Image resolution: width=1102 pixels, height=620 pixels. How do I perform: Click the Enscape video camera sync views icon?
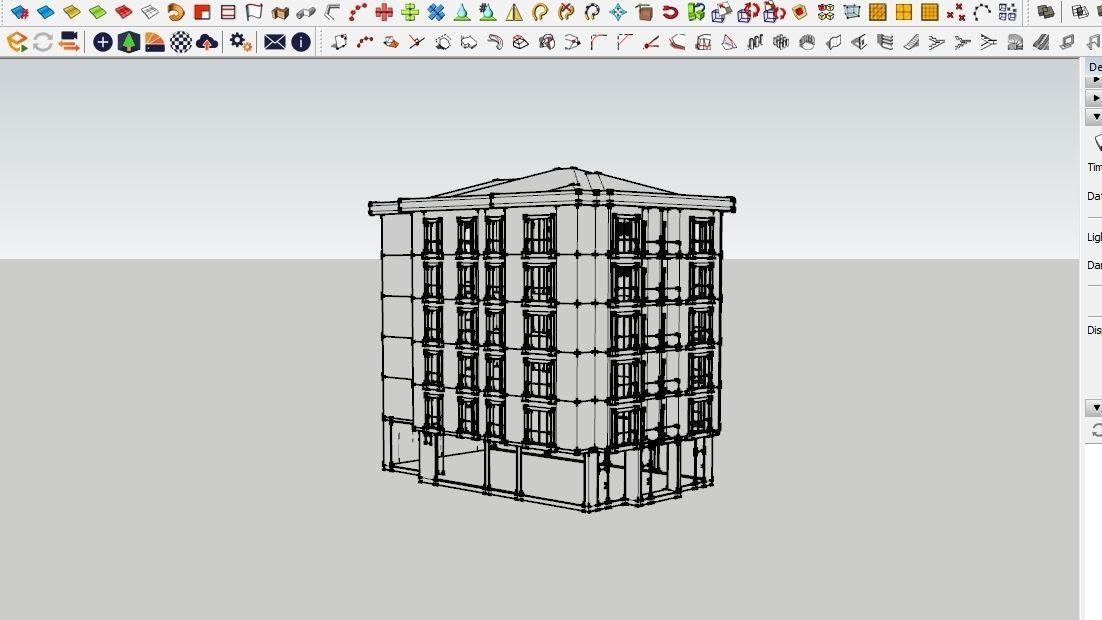(69, 42)
